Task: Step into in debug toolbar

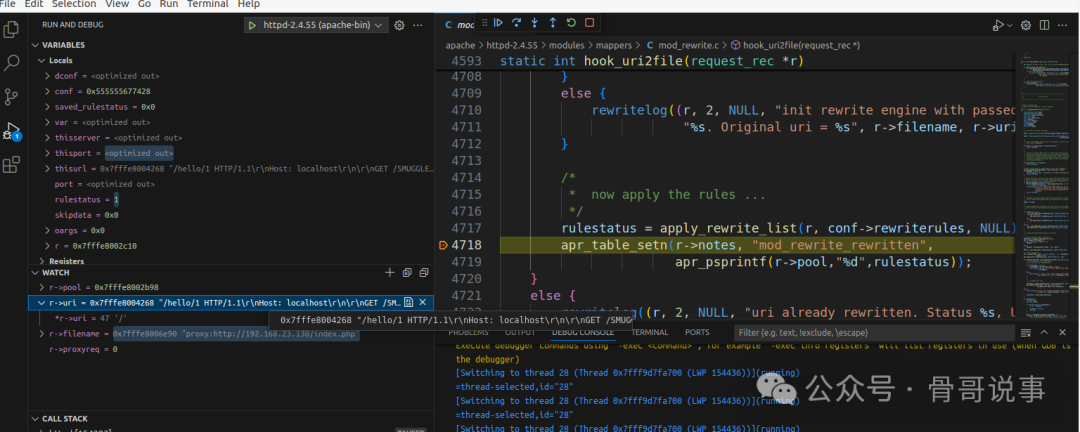Action: [534, 23]
